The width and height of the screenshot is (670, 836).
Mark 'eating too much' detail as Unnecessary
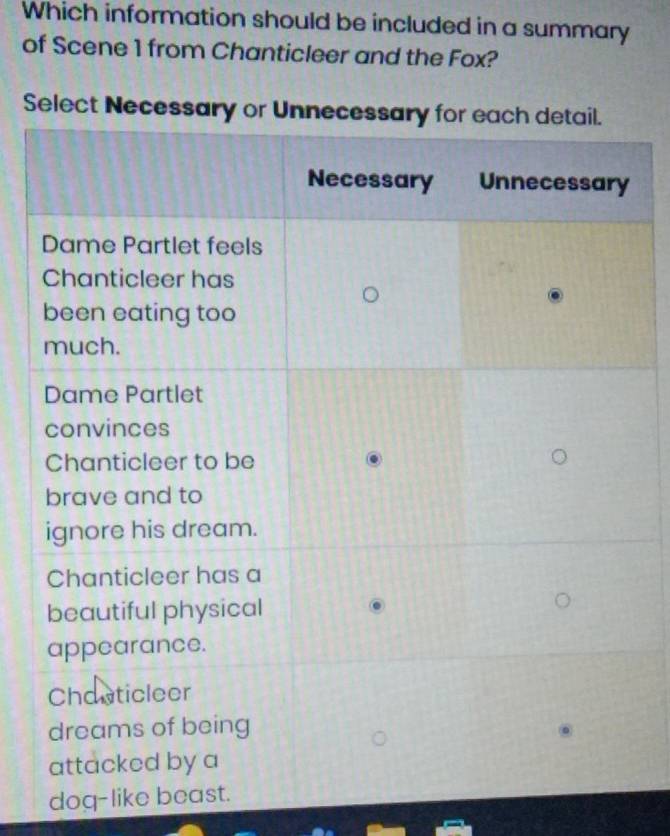coord(555,295)
